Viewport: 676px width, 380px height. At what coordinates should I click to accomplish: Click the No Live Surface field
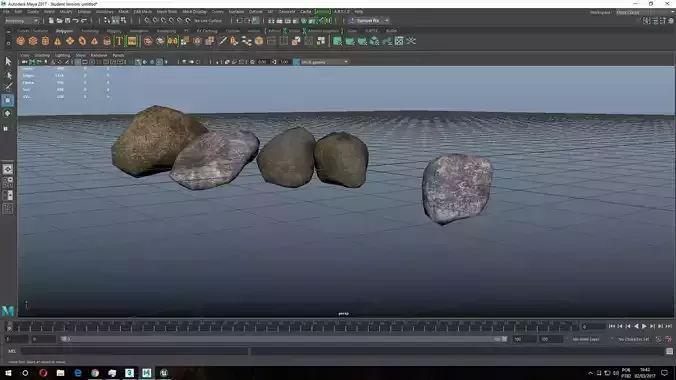tap(208, 21)
